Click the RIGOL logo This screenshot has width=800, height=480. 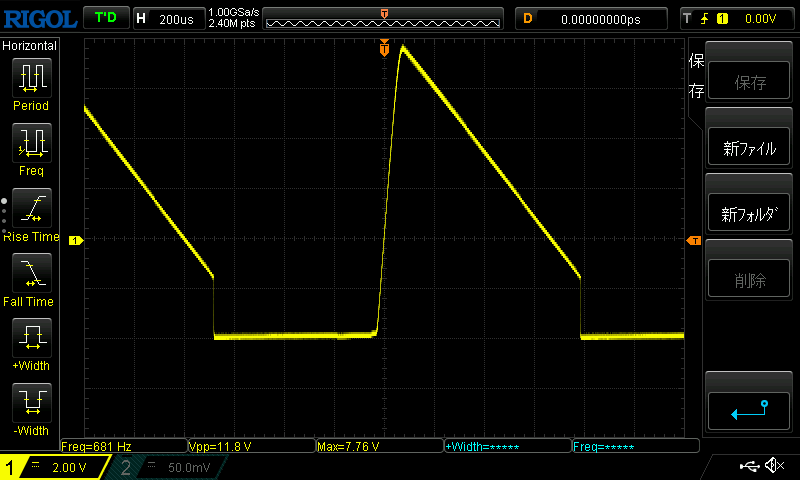40,19
